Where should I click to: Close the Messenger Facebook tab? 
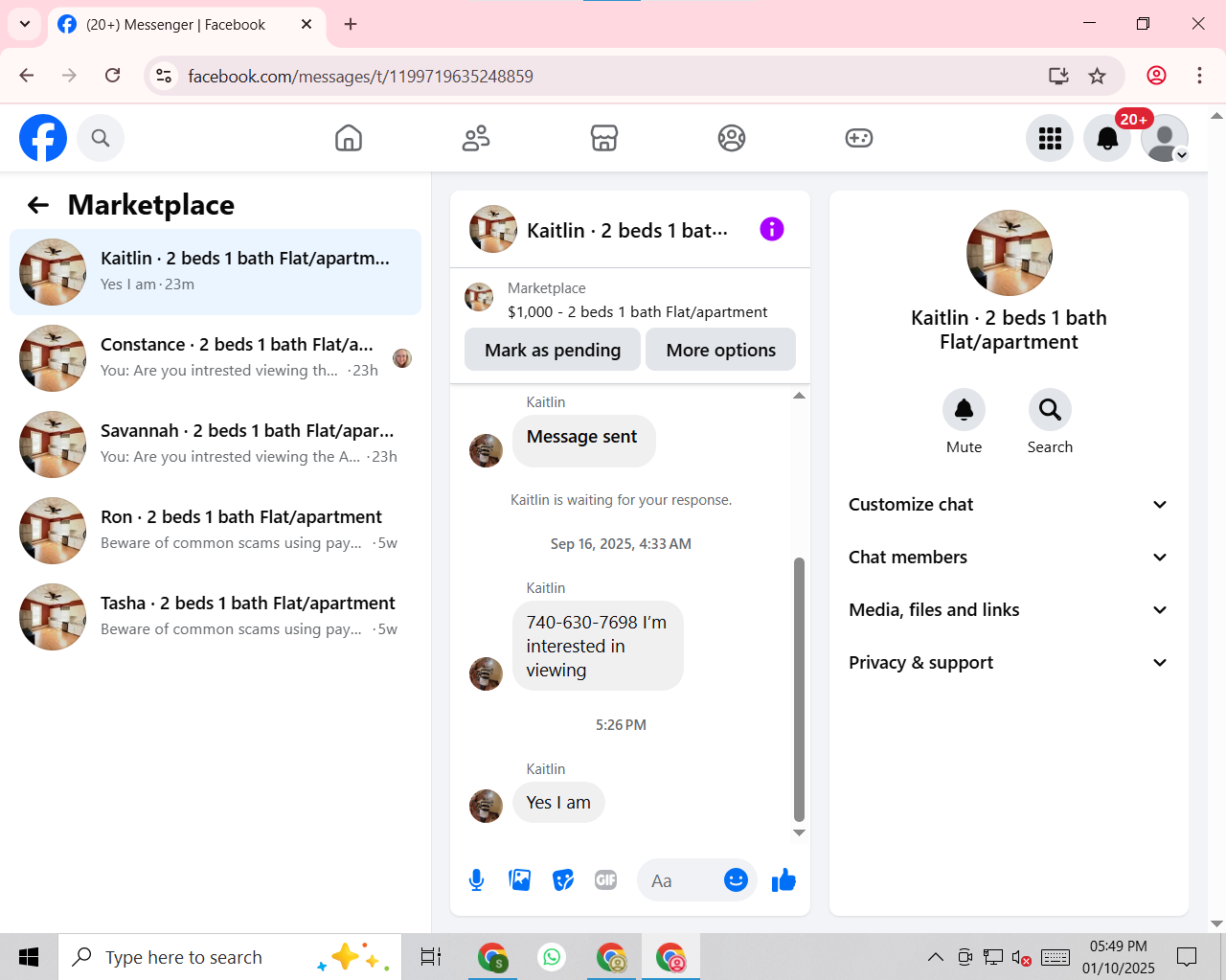[x=306, y=24]
